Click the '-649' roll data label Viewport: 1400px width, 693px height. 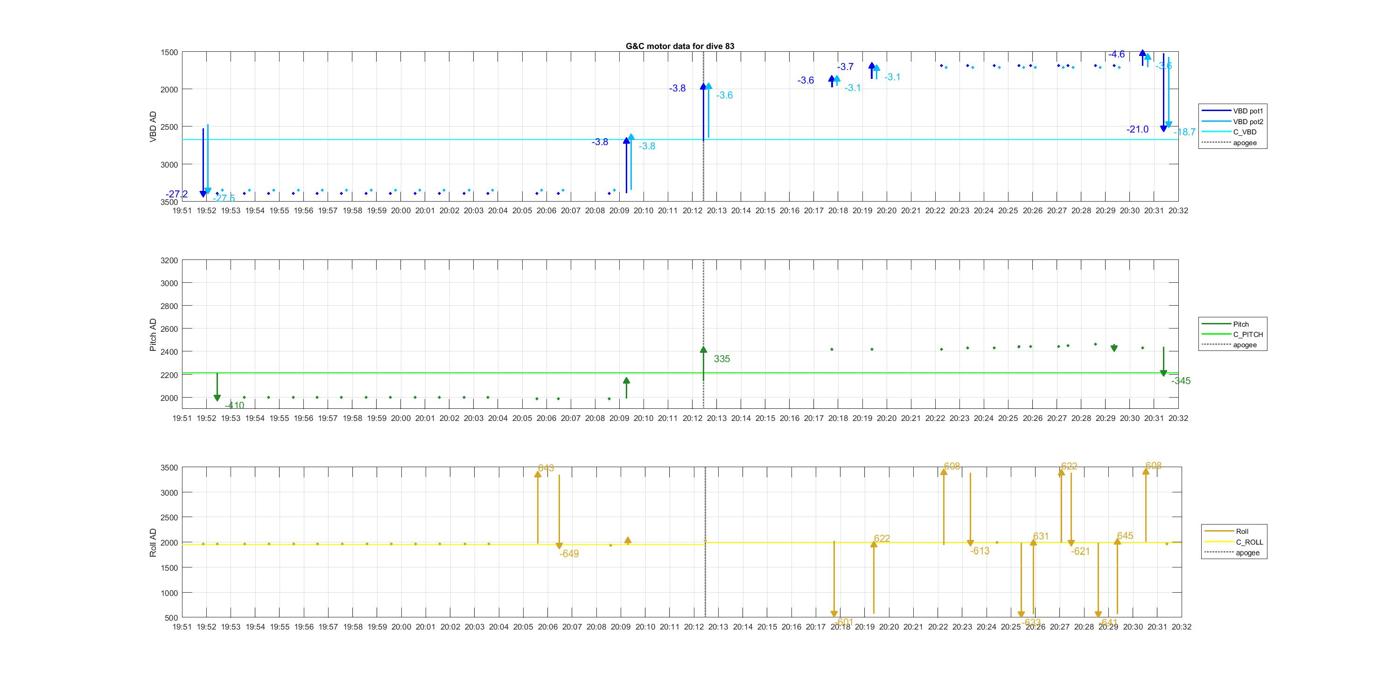click(569, 553)
